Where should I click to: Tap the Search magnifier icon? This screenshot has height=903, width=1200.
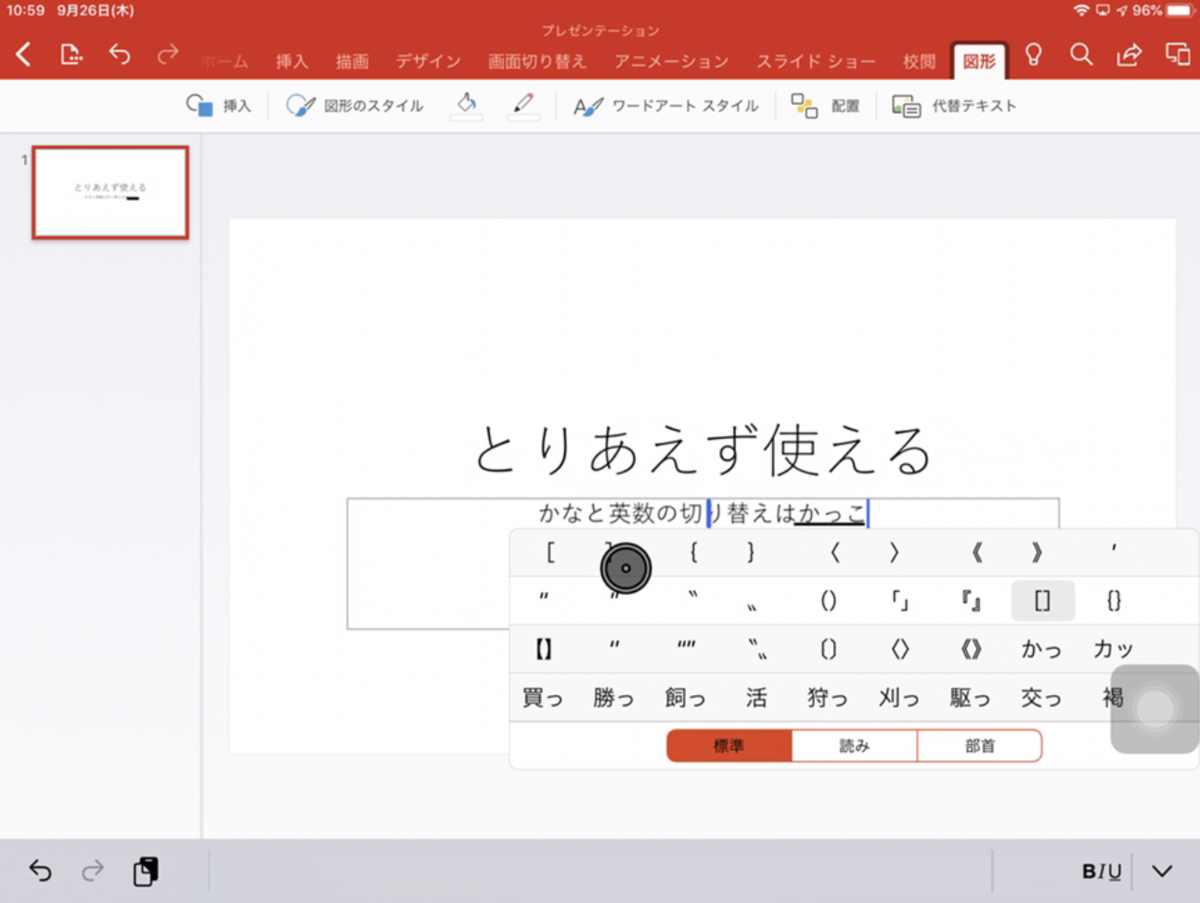click(x=1081, y=56)
